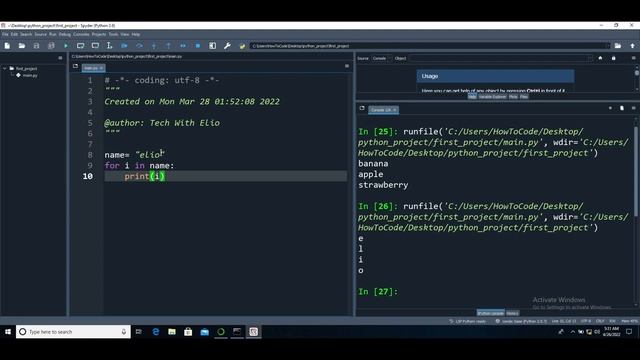The width and height of the screenshot is (640, 360).
Task: Open the Source menu
Action: pos(40,34)
